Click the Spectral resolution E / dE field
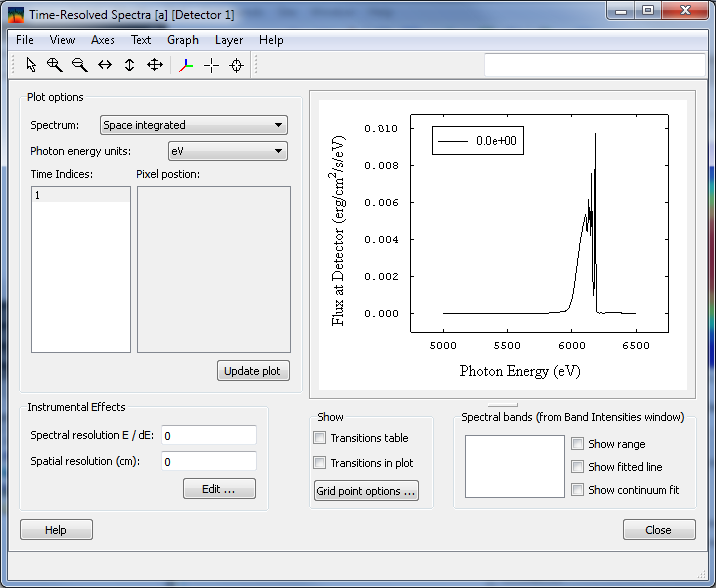The width and height of the screenshot is (716, 588). click(209, 436)
